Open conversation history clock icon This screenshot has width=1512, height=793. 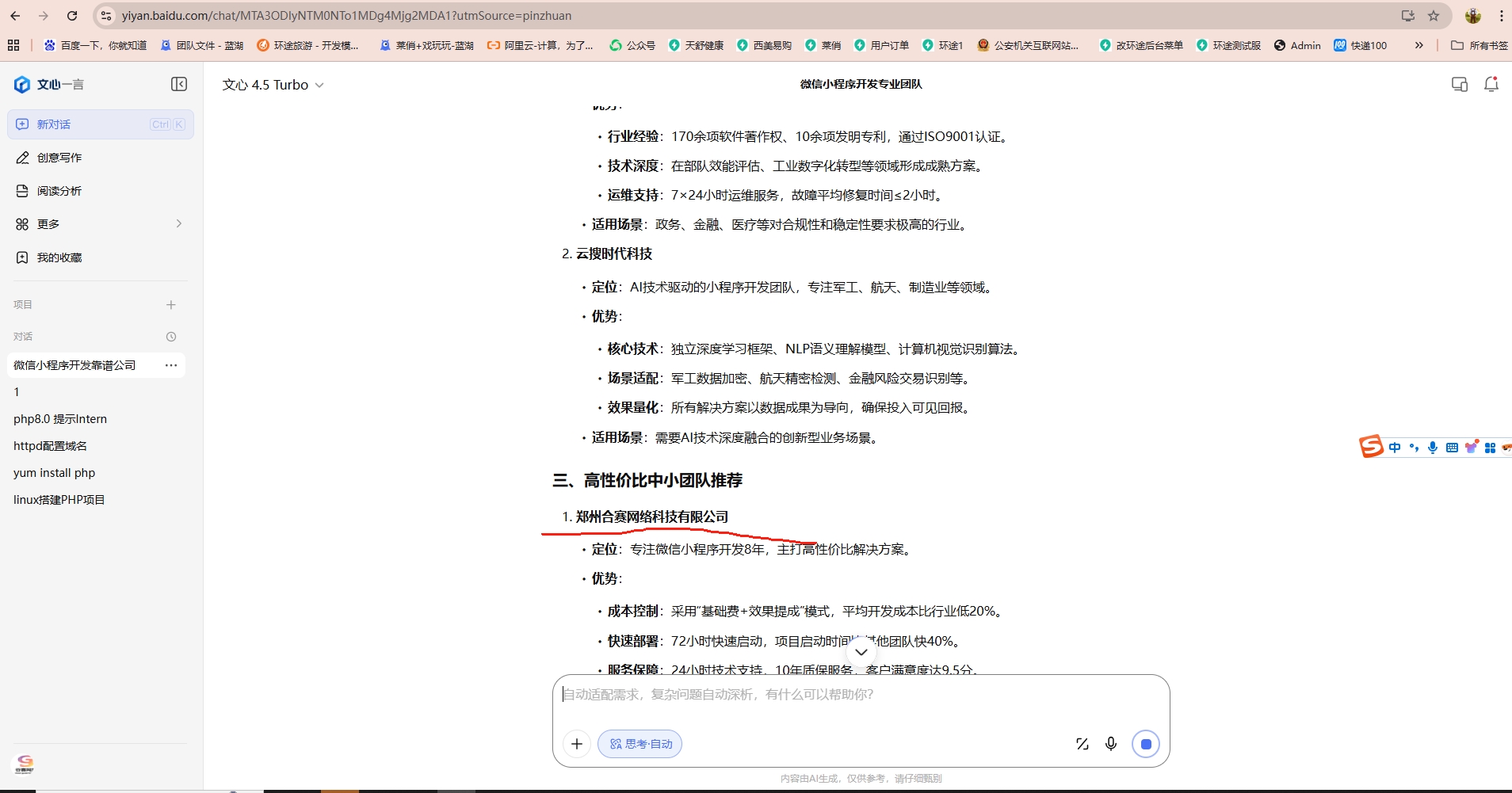pyautogui.click(x=171, y=336)
